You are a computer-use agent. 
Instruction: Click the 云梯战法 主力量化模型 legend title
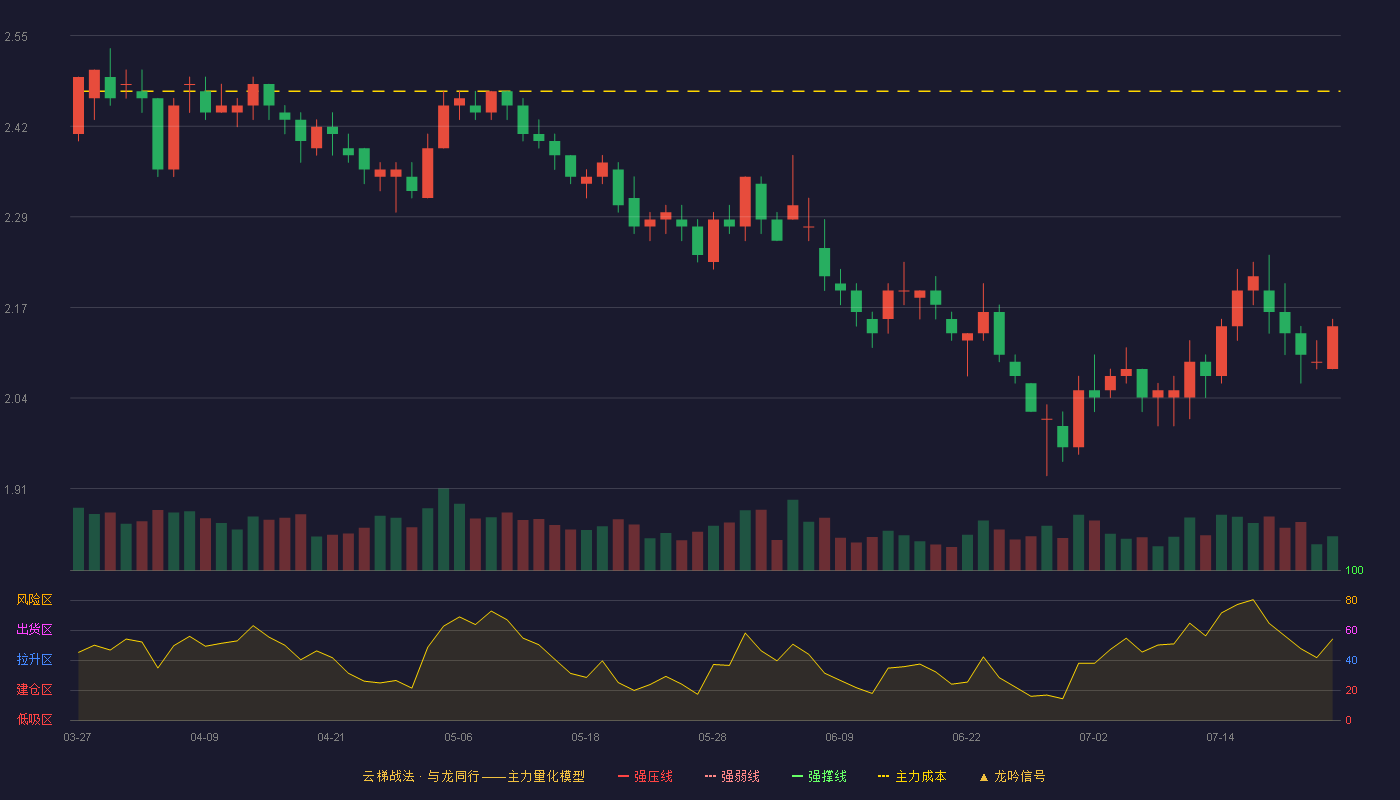pos(473,776)
